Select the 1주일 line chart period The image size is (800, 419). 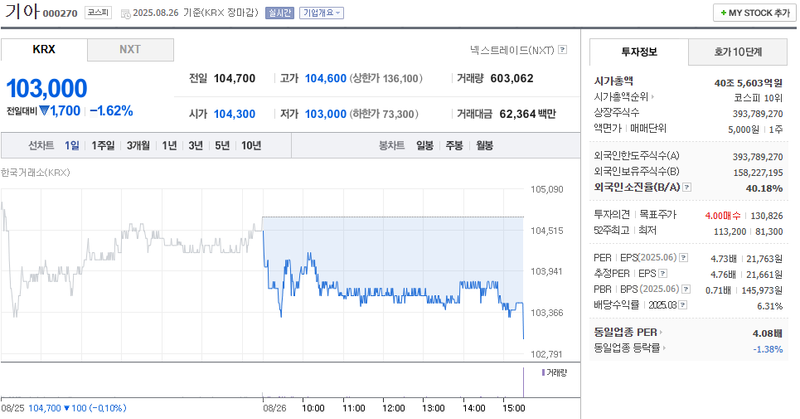tap(103, 145)
